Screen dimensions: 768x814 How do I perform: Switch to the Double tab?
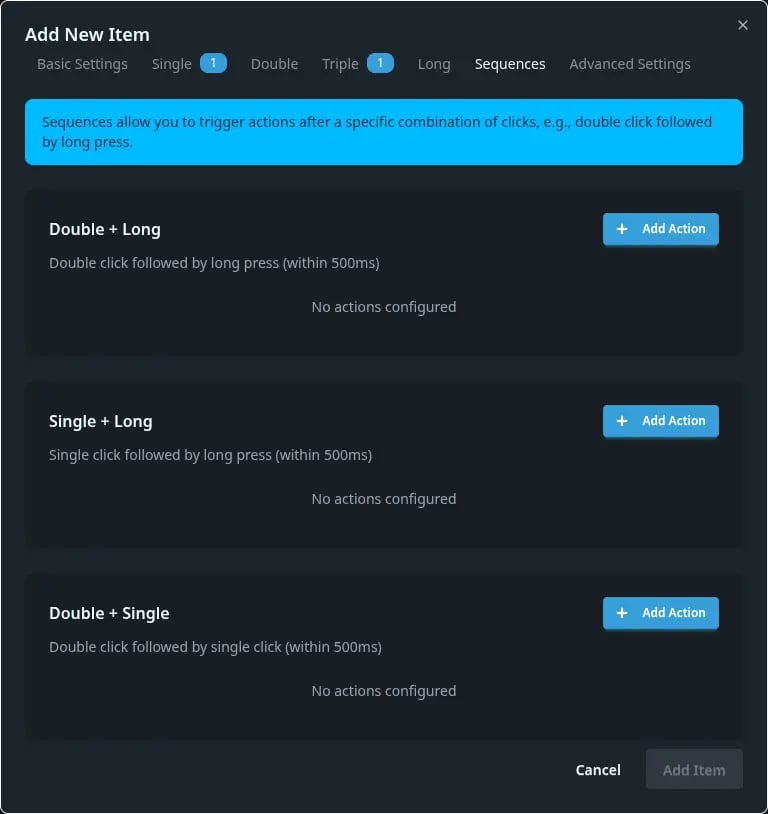pyautogui.click(x=274, y=64)
